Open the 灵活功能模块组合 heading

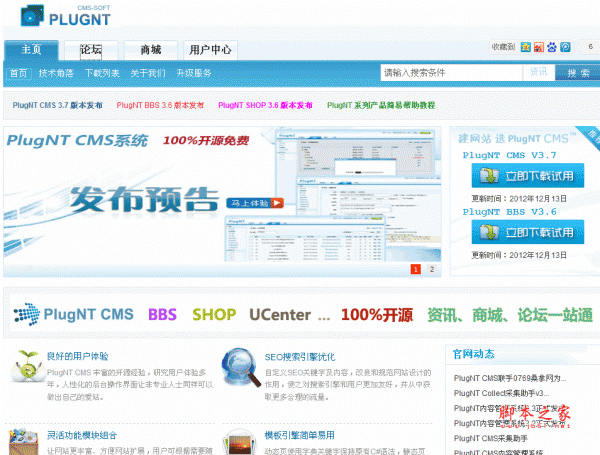(x=82, y=435)
